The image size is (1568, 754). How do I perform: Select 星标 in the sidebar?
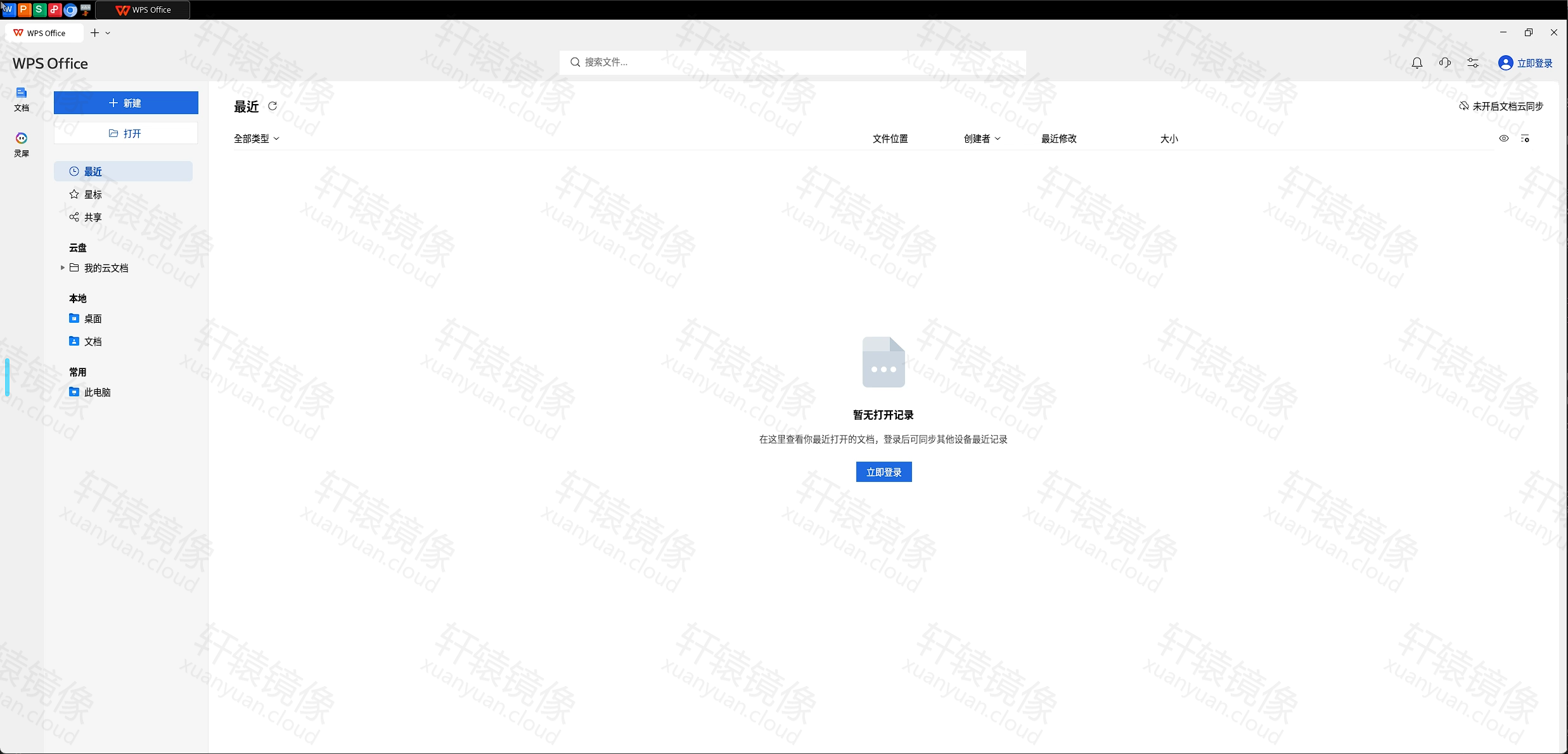[123, 194]
